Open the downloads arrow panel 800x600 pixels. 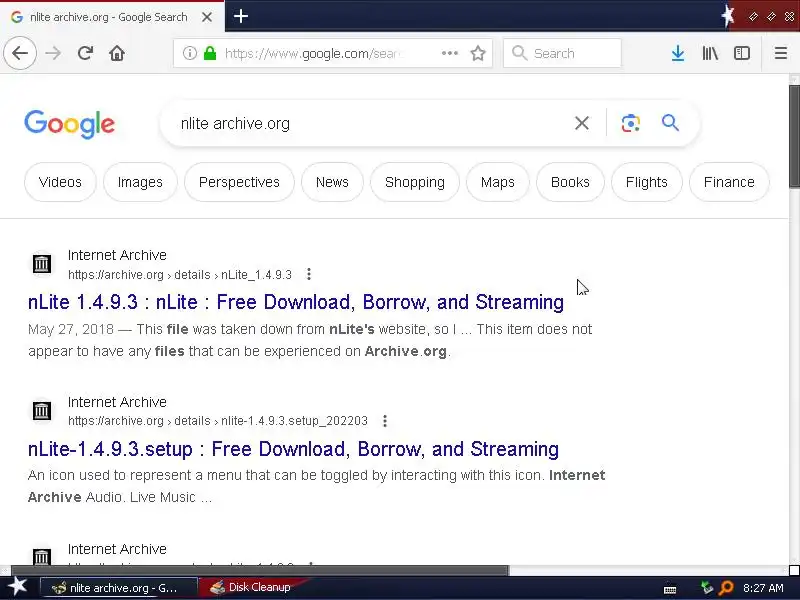678,53
